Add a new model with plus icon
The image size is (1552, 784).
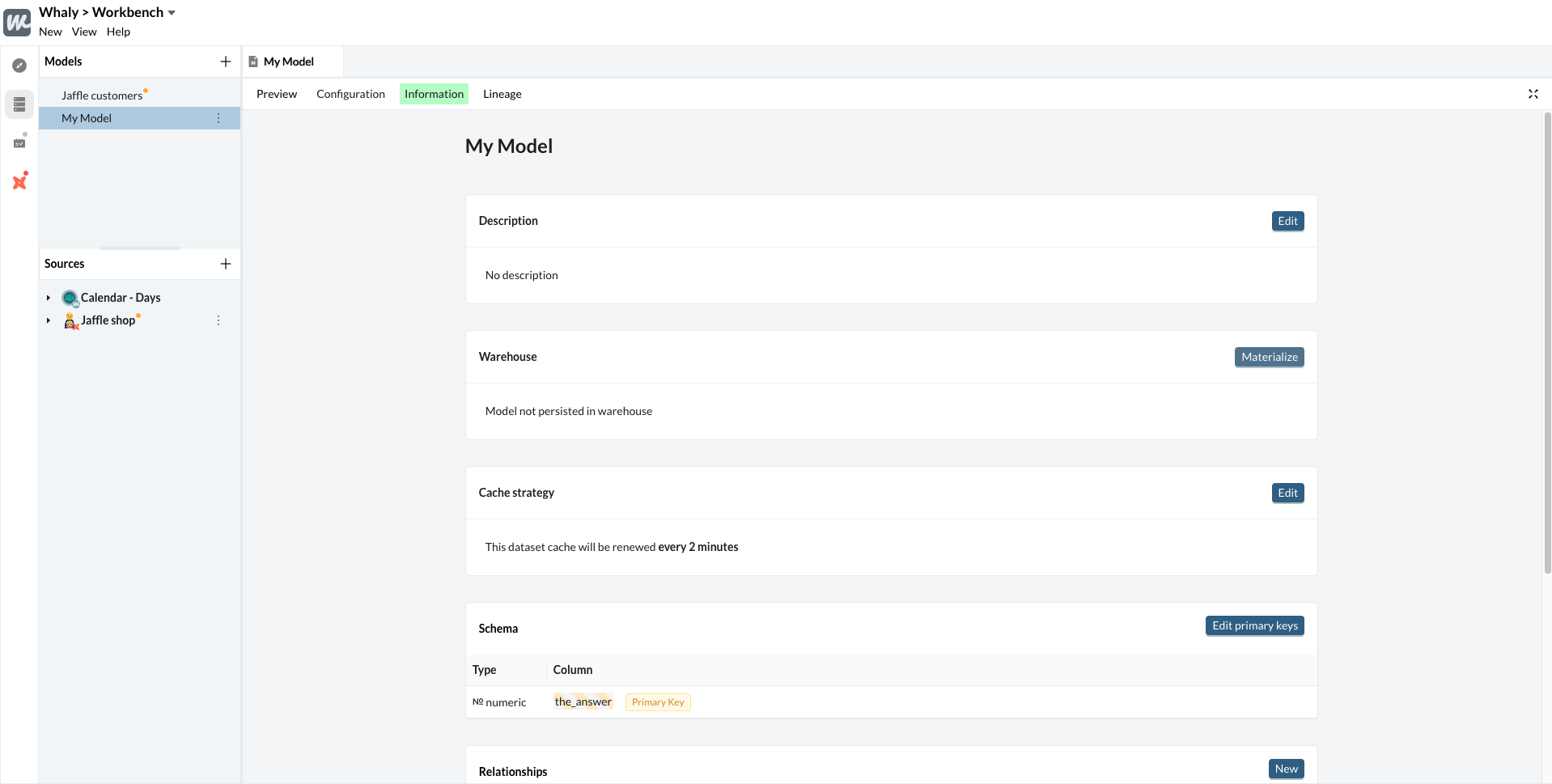tap(226, 61)
